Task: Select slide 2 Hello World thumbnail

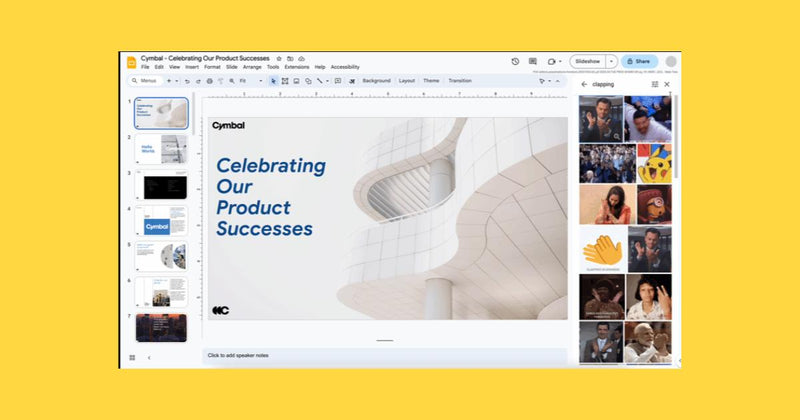Action: 161,149
